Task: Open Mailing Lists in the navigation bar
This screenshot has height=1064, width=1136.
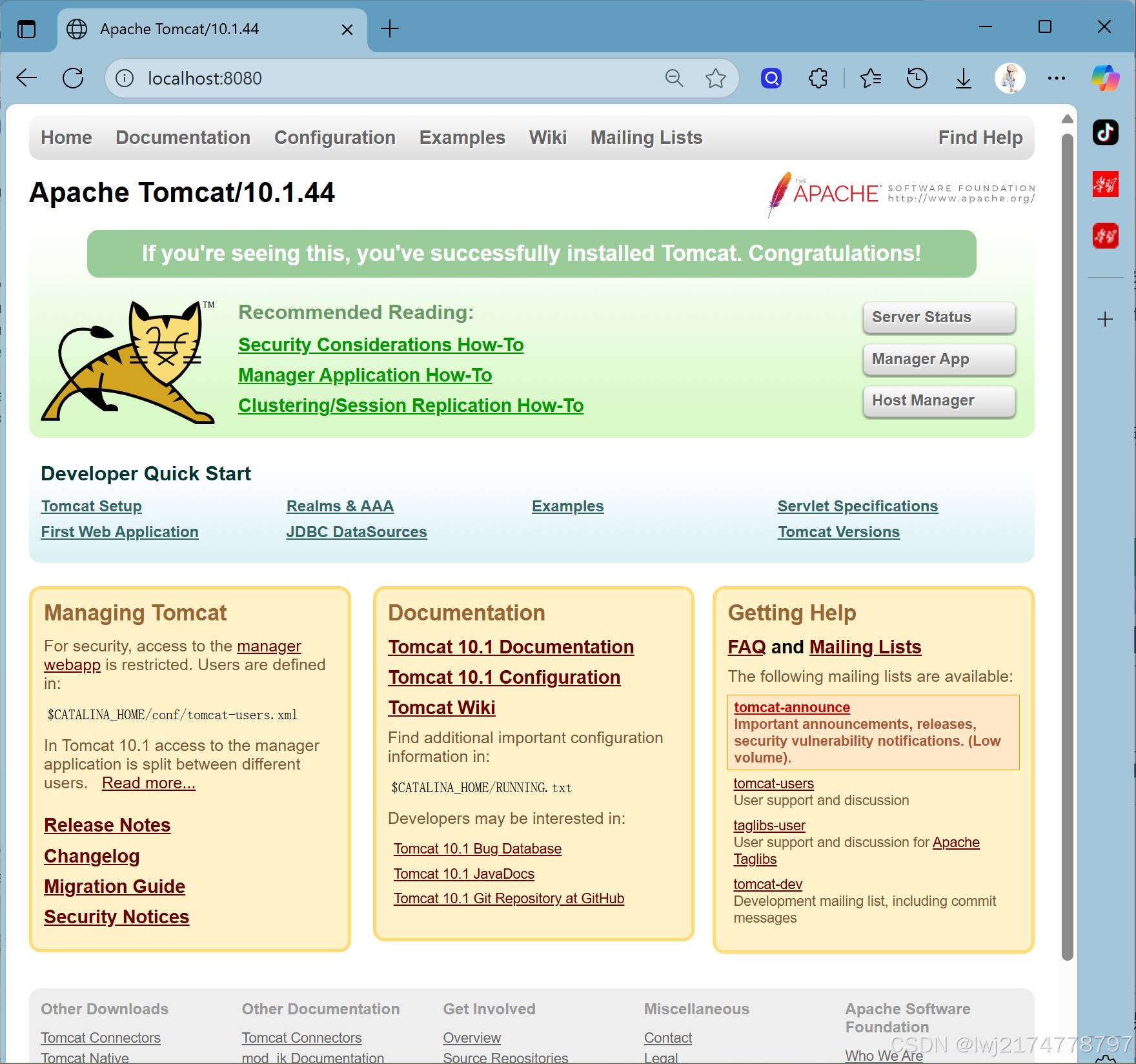Action: click(x=646, y=138)
